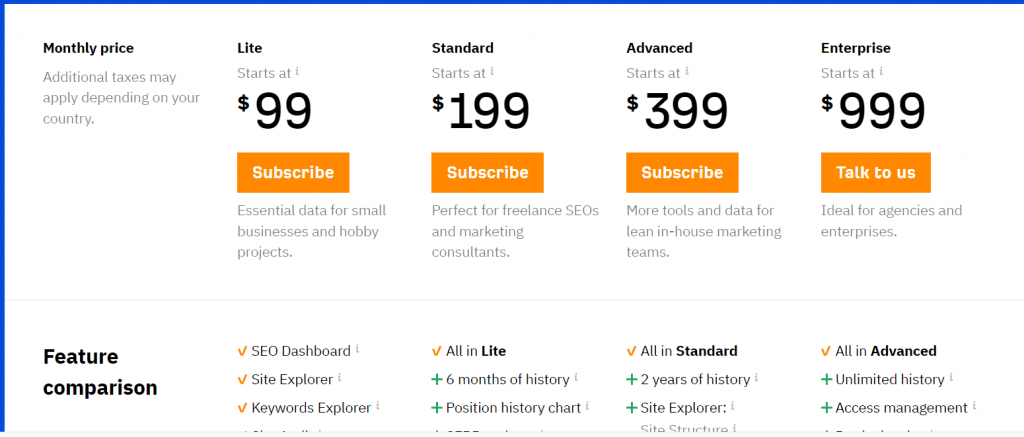Click the Enterprise Talk to us button
1024x437 pixels.
875,172
